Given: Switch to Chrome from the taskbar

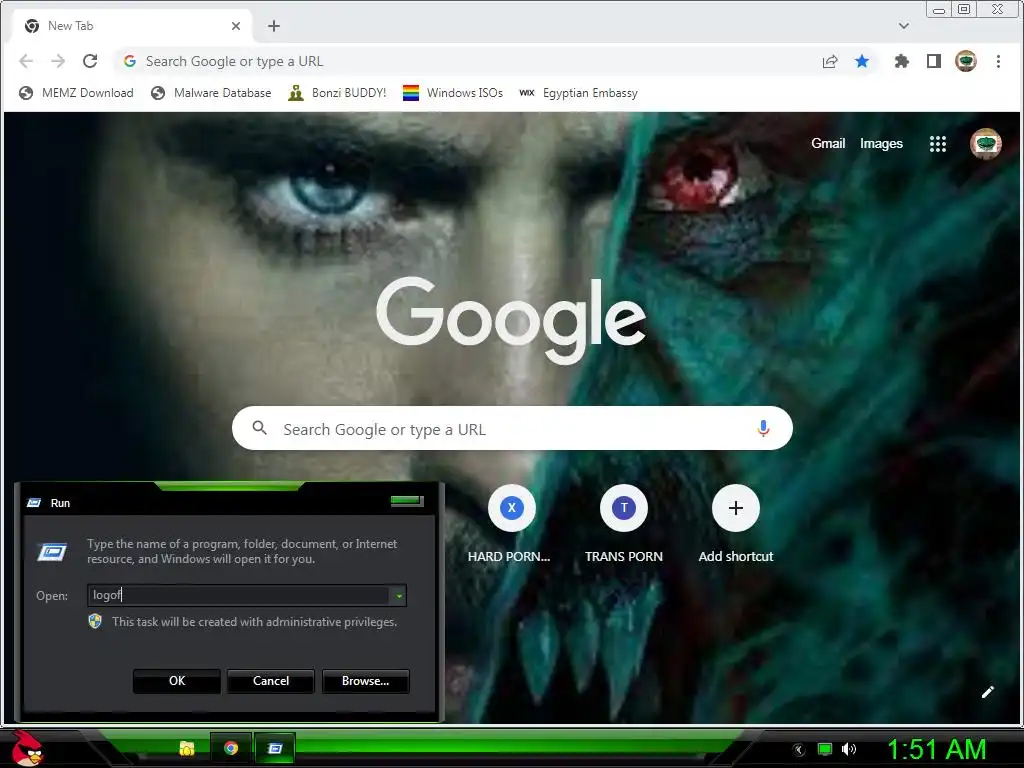Looking at the screenshot, I should (x=231, y=748).
